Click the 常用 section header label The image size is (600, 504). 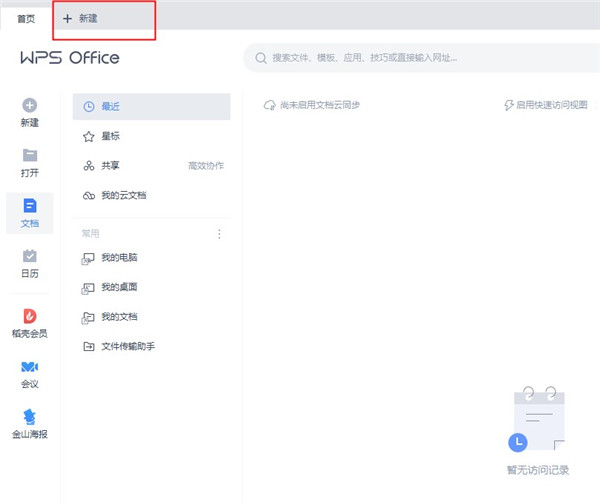pos(90,233)
